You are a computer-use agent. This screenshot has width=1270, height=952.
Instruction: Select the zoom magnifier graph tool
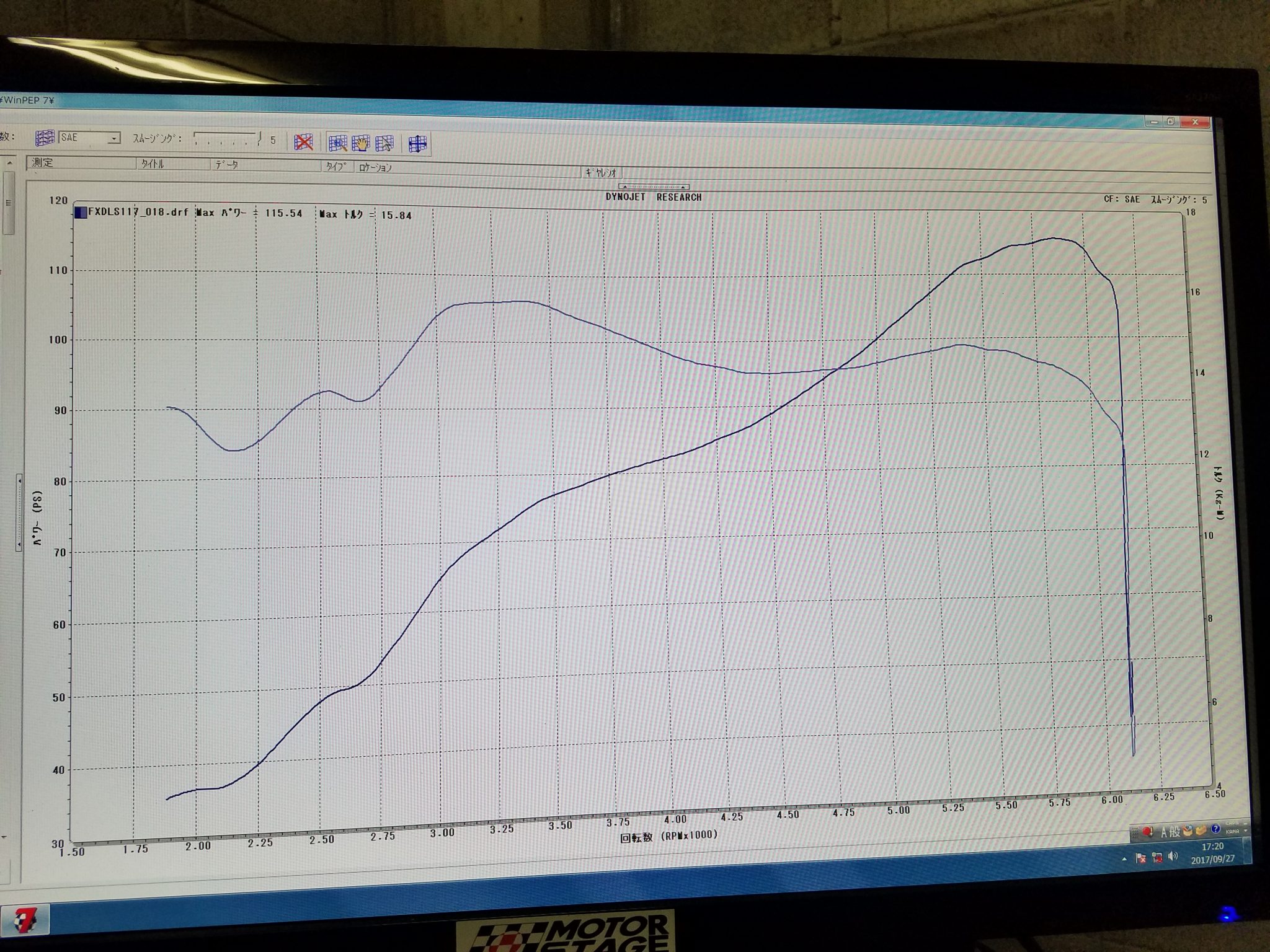tap(337, 143)
